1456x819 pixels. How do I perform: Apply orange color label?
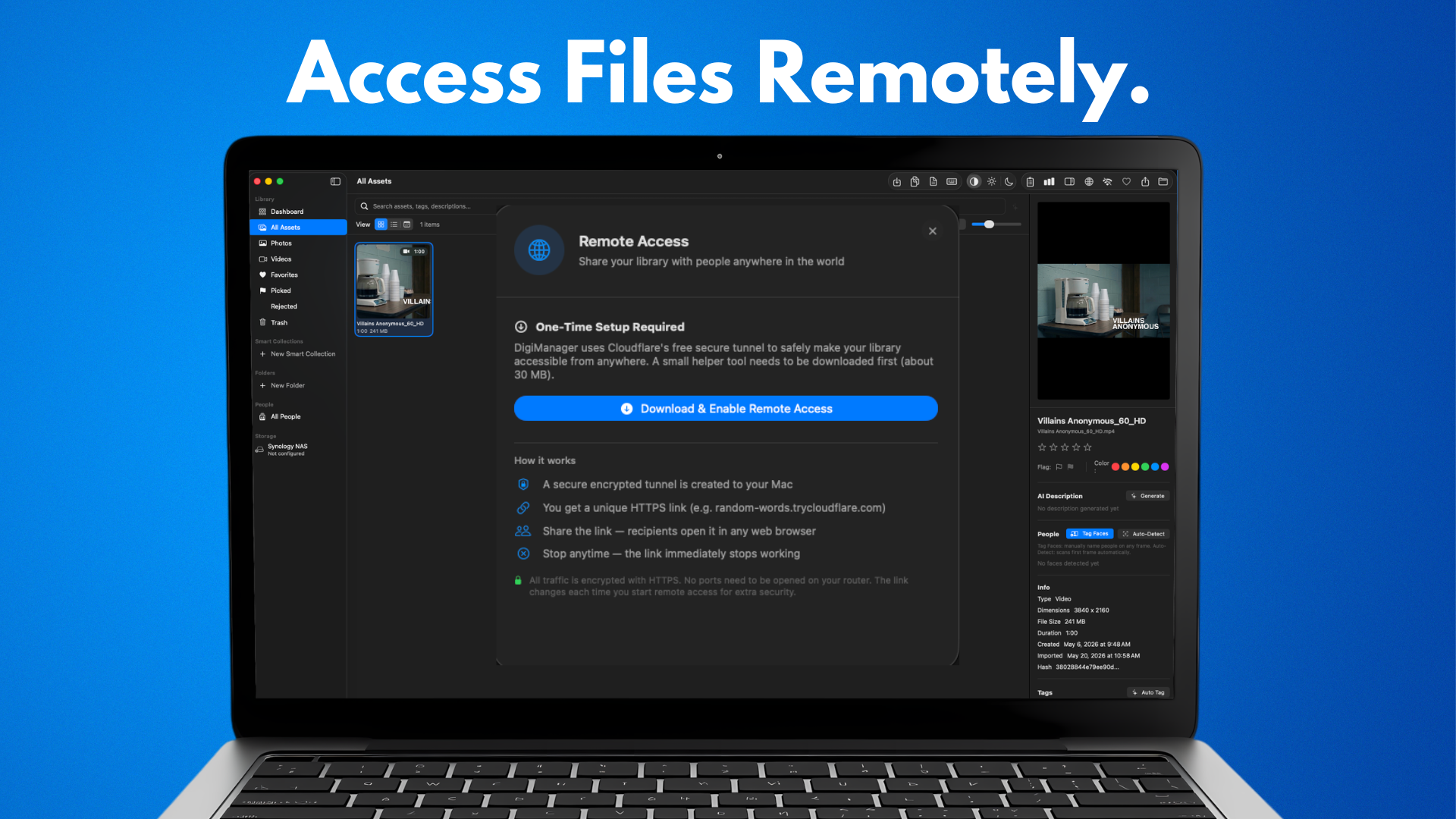click(1125, 467)
